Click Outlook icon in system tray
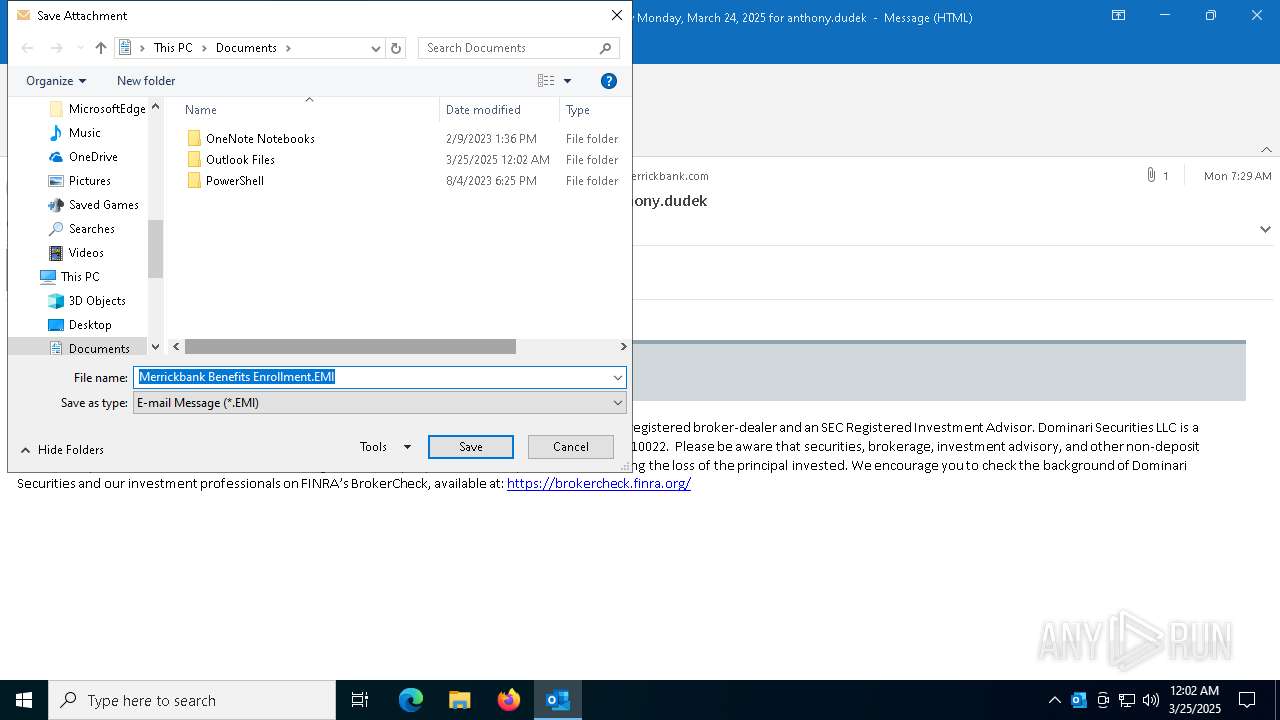Screen dimensions: 1280x720 (1079, 700)
